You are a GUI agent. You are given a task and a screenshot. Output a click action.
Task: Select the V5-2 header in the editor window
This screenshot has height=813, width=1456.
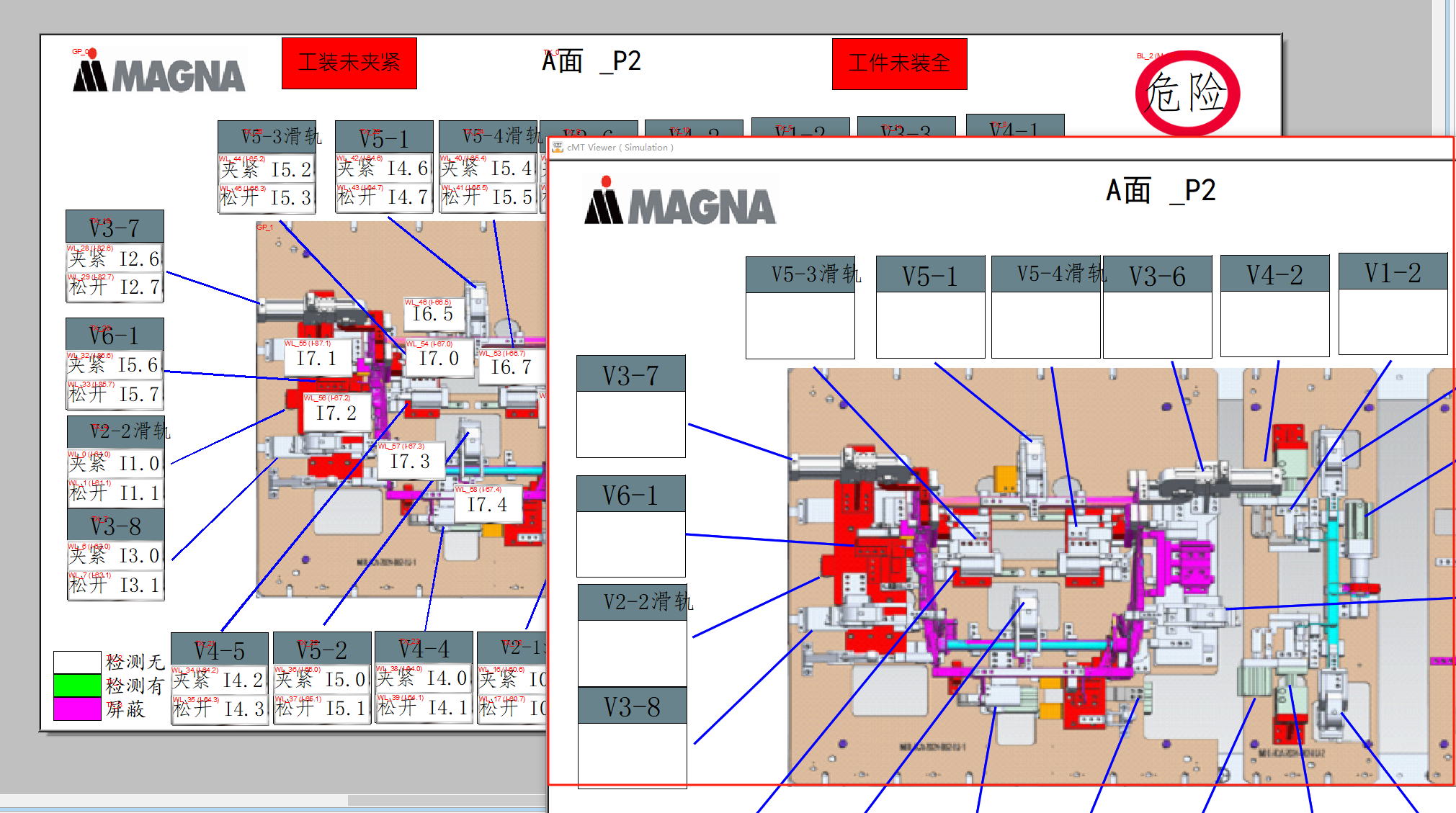pos(322,649)
